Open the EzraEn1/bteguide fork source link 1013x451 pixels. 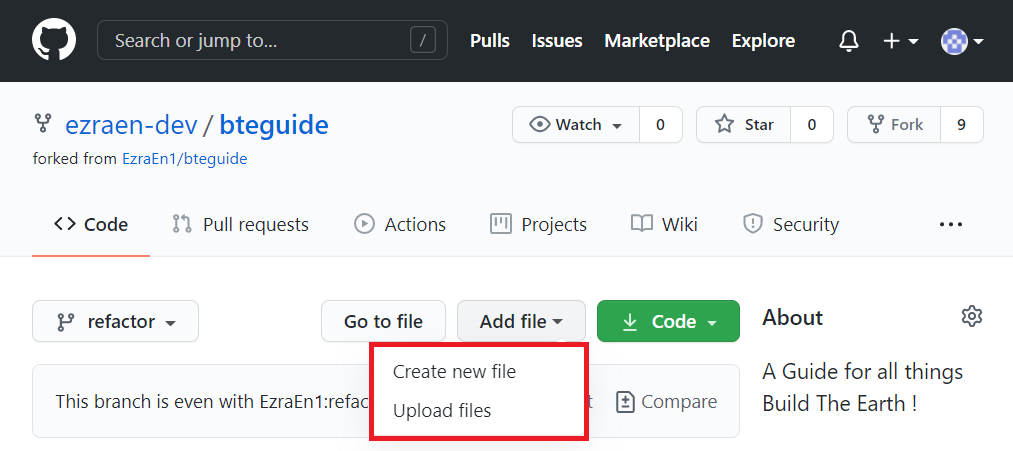coord(185,158)
